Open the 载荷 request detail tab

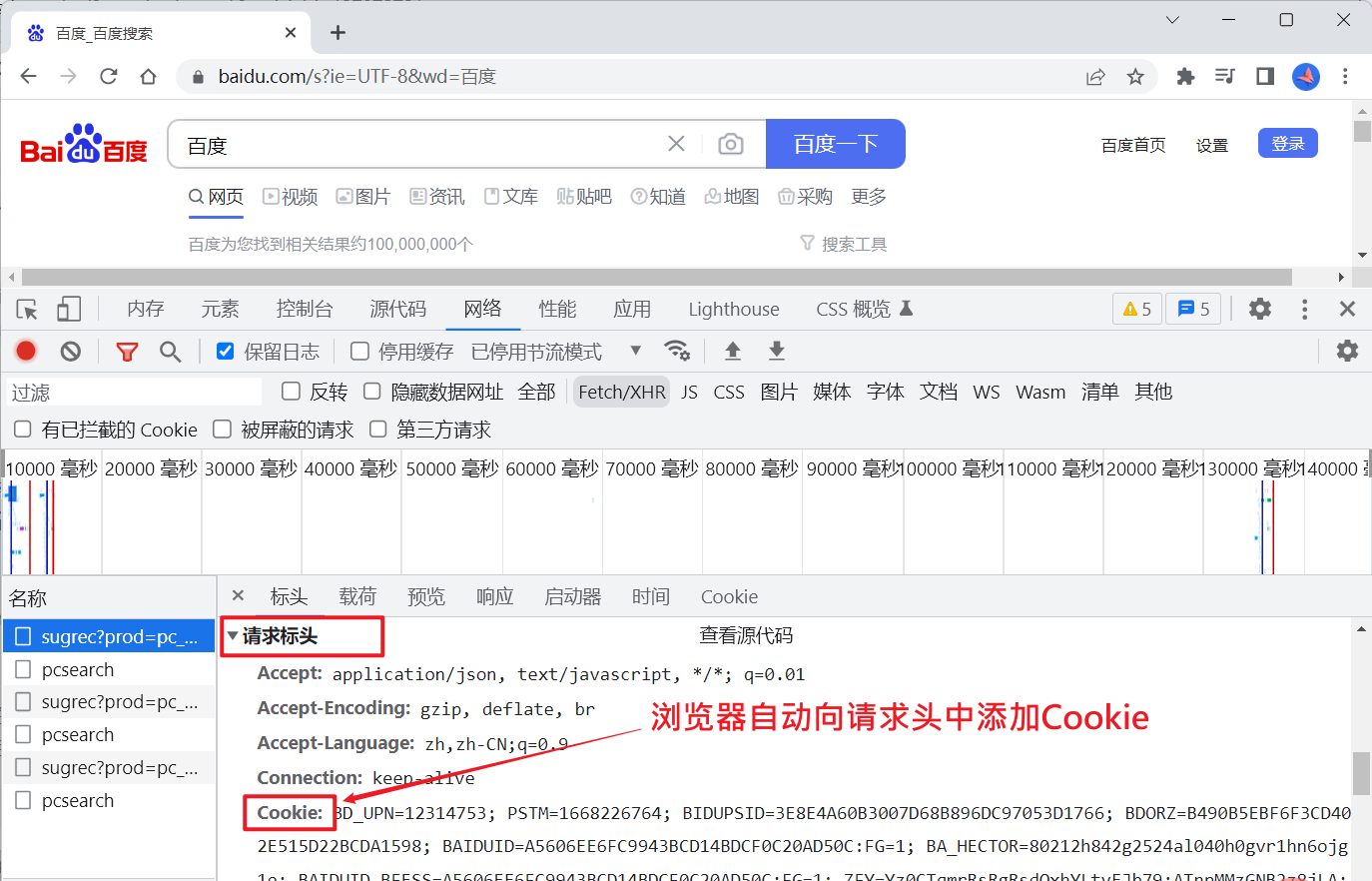tap(357, 596)
